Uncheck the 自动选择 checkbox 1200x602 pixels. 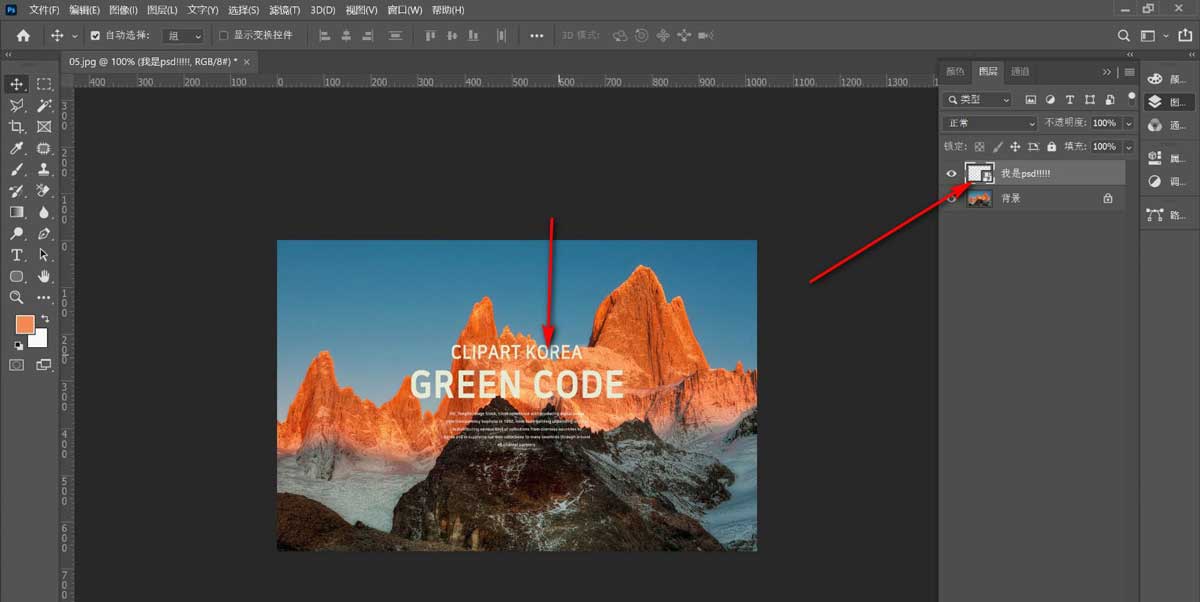coord(95,35)
